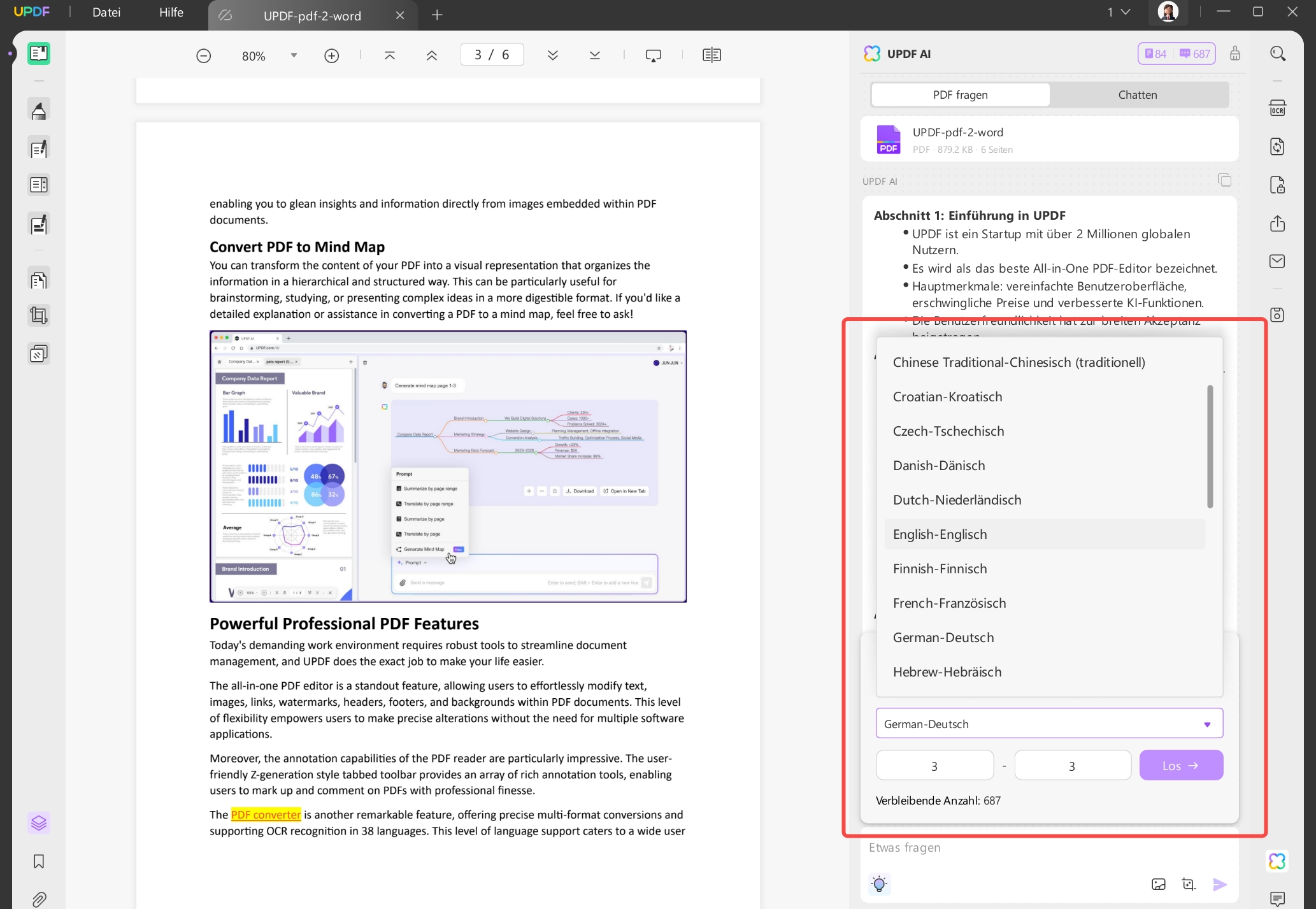This screenshot has height=909, width=1316.
Task: Select the Crop Pages tool
Action: [39, 315]
